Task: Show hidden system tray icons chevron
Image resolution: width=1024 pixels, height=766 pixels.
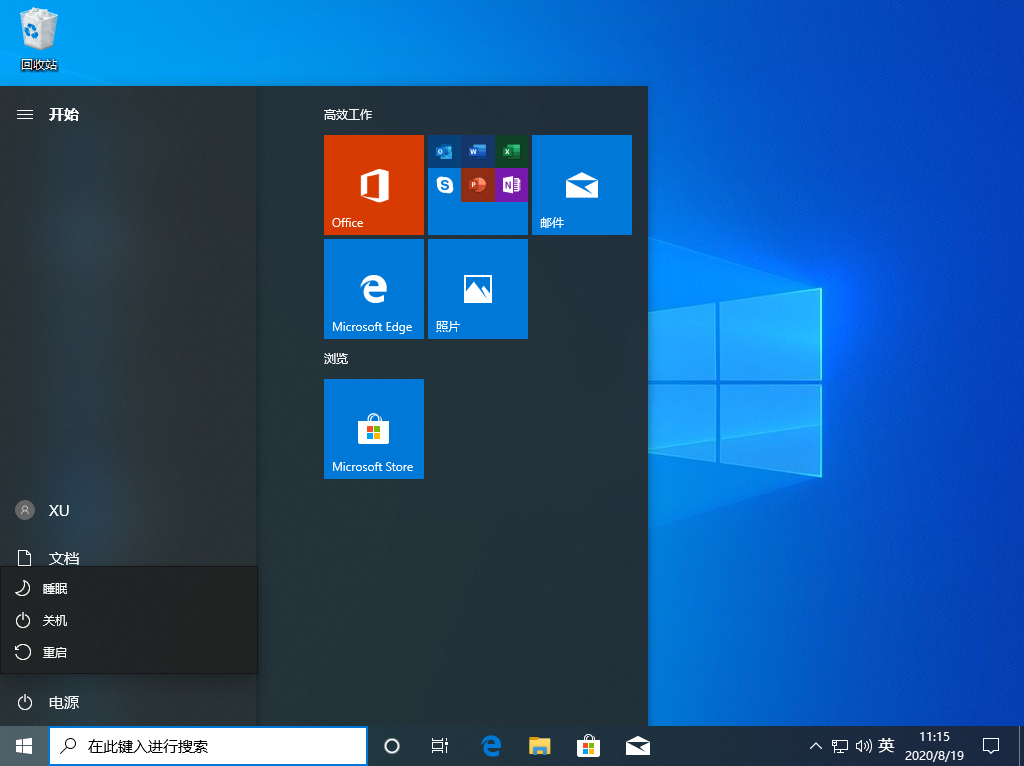Action: [x=815, y=746]
